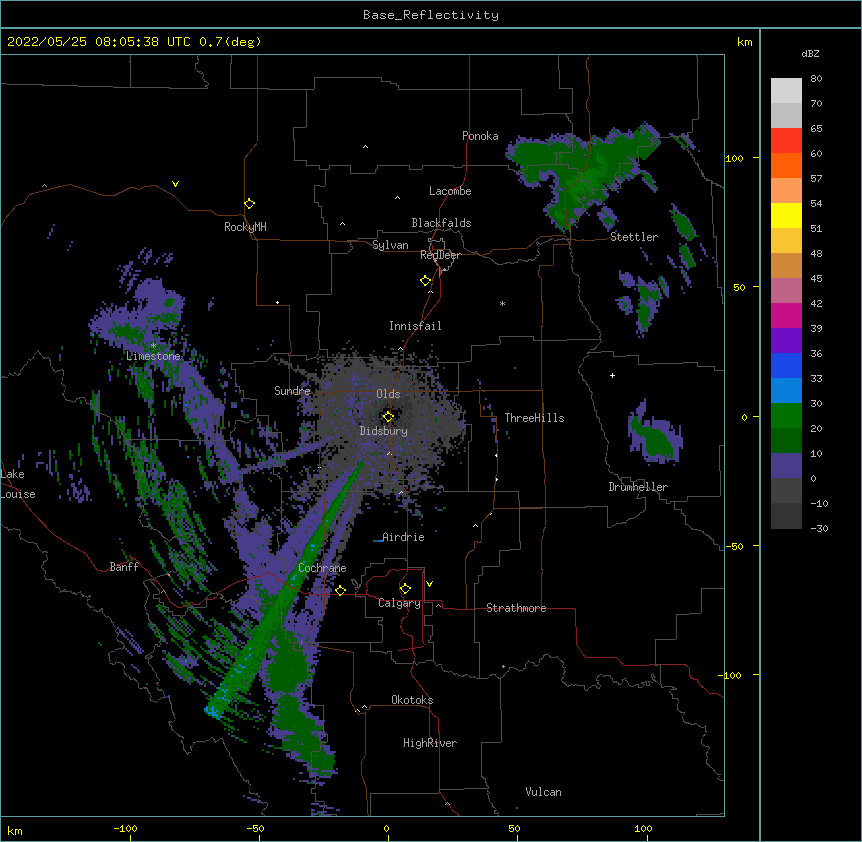Click the Banff label
This screenshot has height=842, width=862.
[124, 567]
